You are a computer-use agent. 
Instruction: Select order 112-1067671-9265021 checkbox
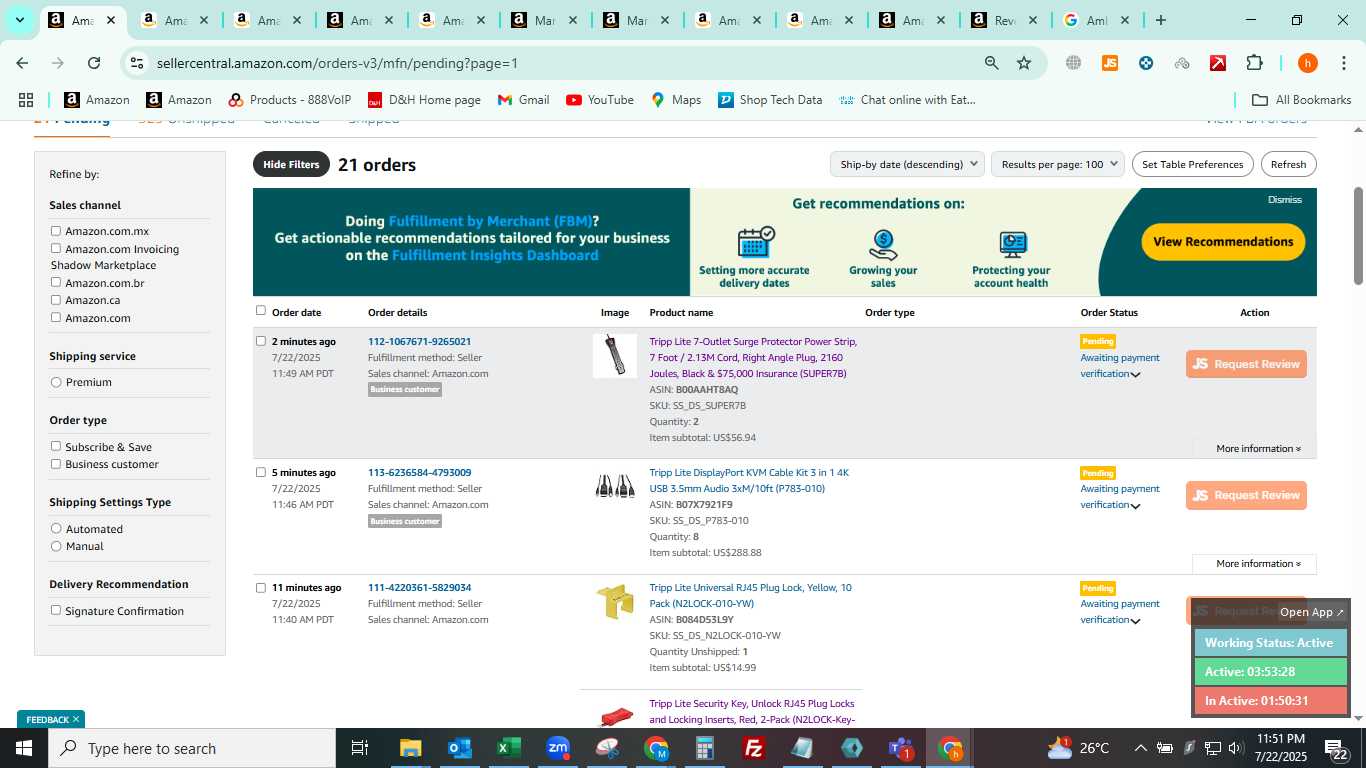tap(261, 341)
